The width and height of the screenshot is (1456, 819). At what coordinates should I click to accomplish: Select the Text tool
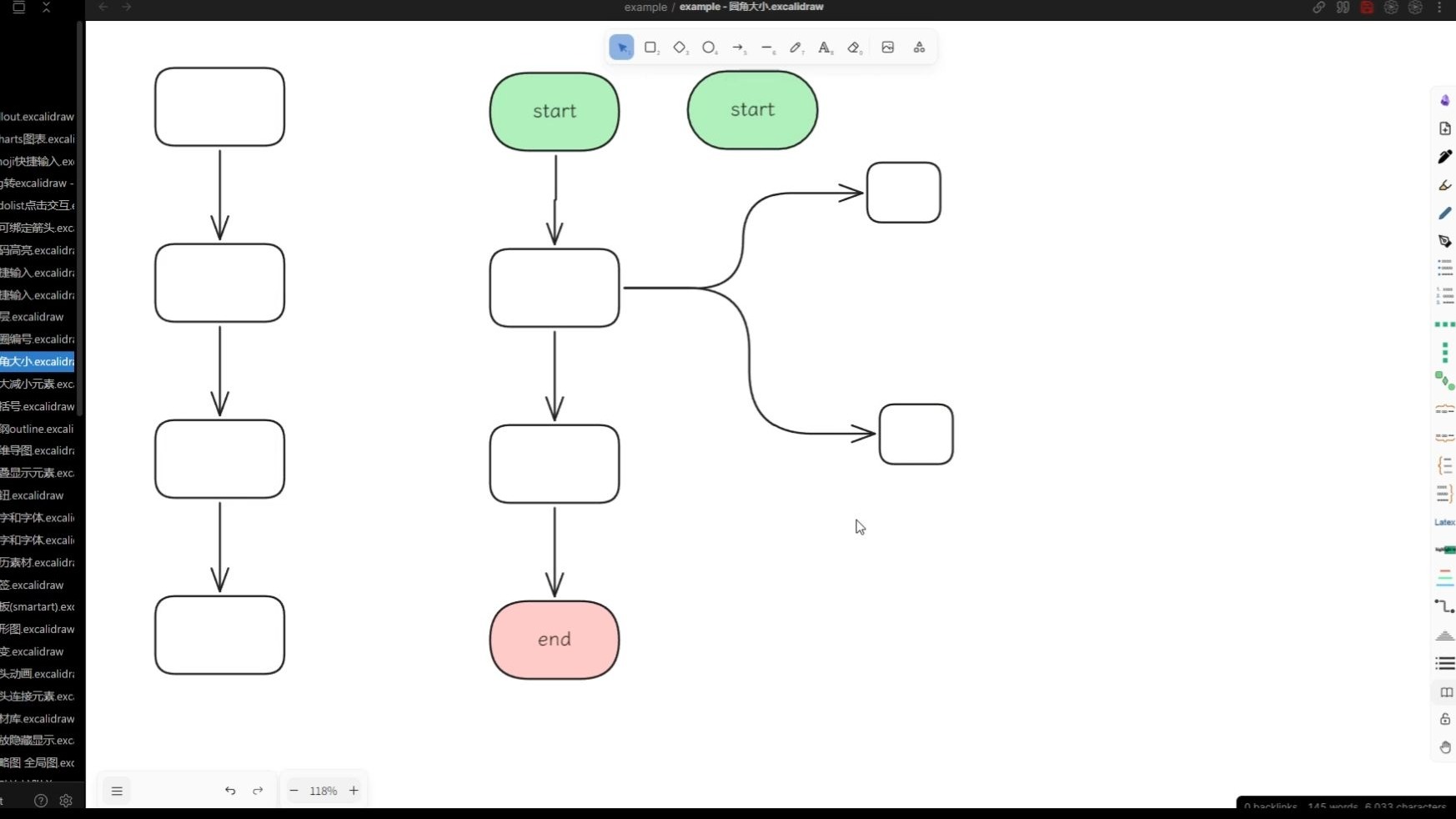click(x=825, y=48)
